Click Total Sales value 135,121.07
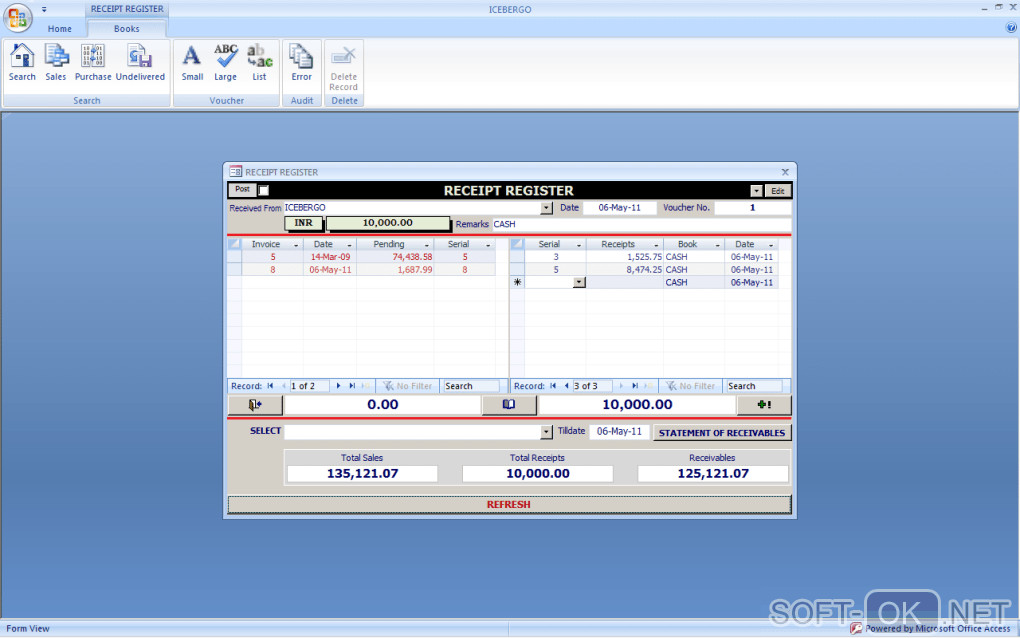Viewport: 1020px width, 638px height. (x=362, y=473)
